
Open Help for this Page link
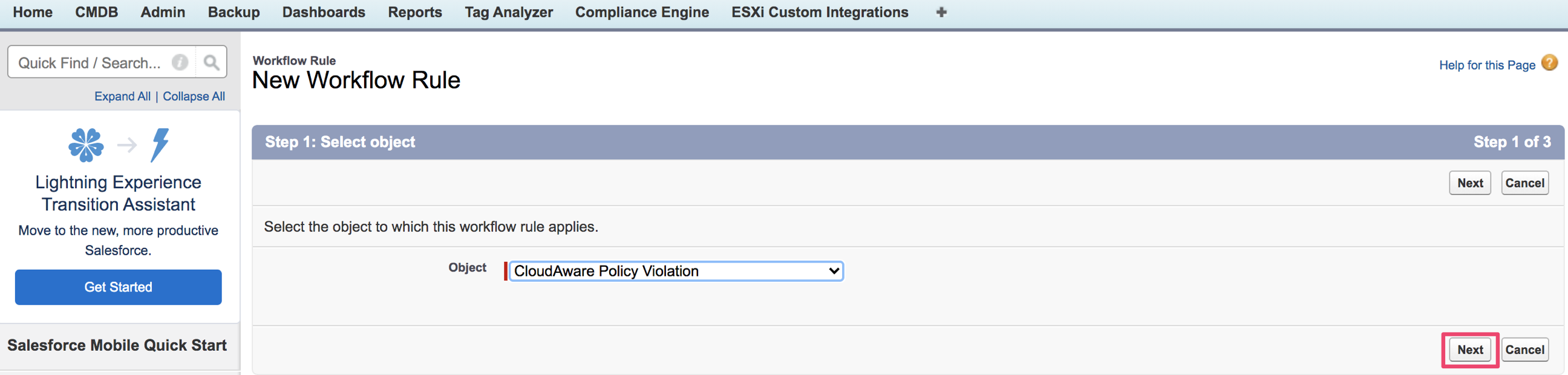point(1486,65)
